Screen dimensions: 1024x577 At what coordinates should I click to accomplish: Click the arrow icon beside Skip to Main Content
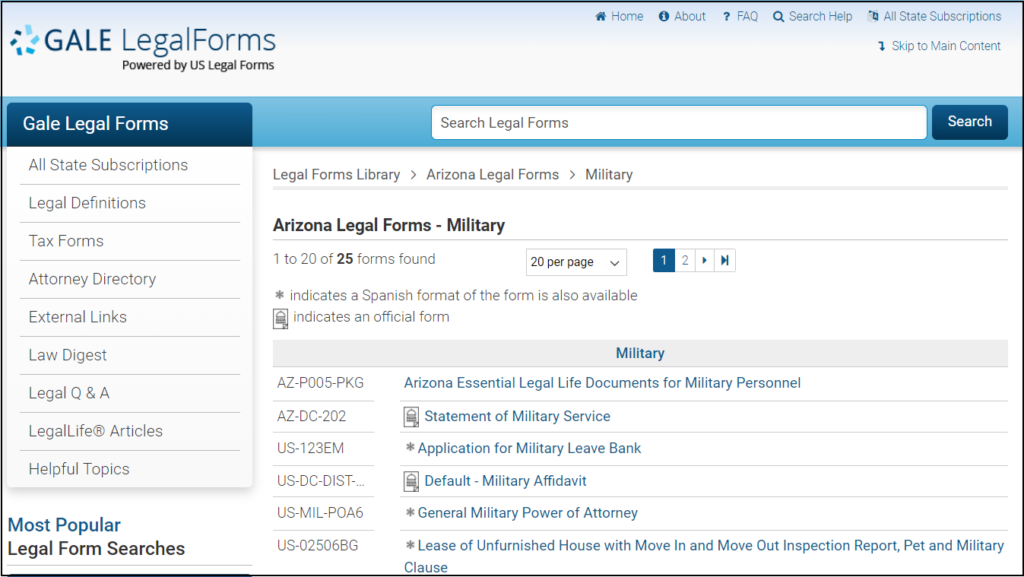(x=880, y=46)
